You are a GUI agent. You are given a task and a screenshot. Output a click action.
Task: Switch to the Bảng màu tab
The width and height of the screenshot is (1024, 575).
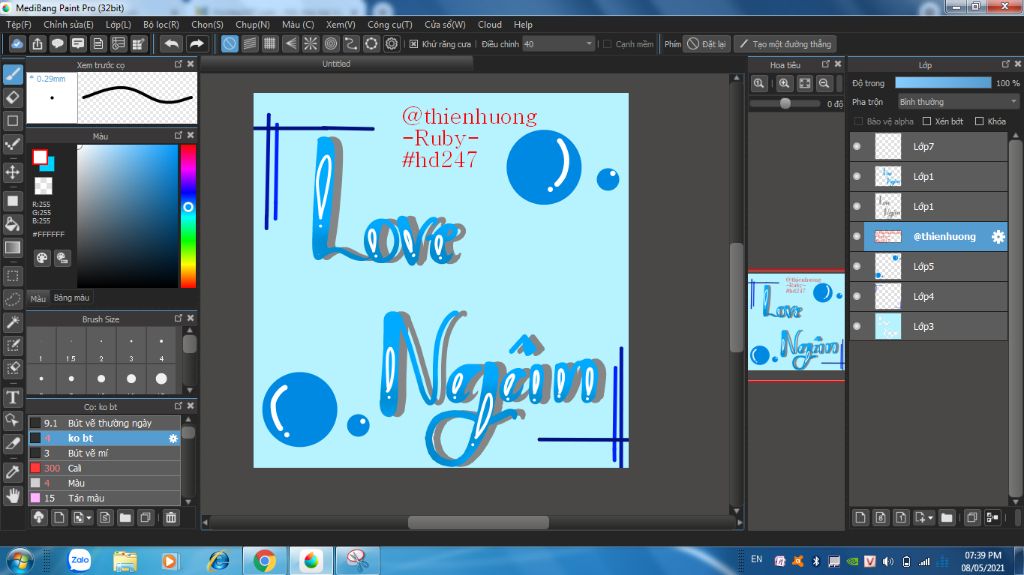[x=71, y=298]
